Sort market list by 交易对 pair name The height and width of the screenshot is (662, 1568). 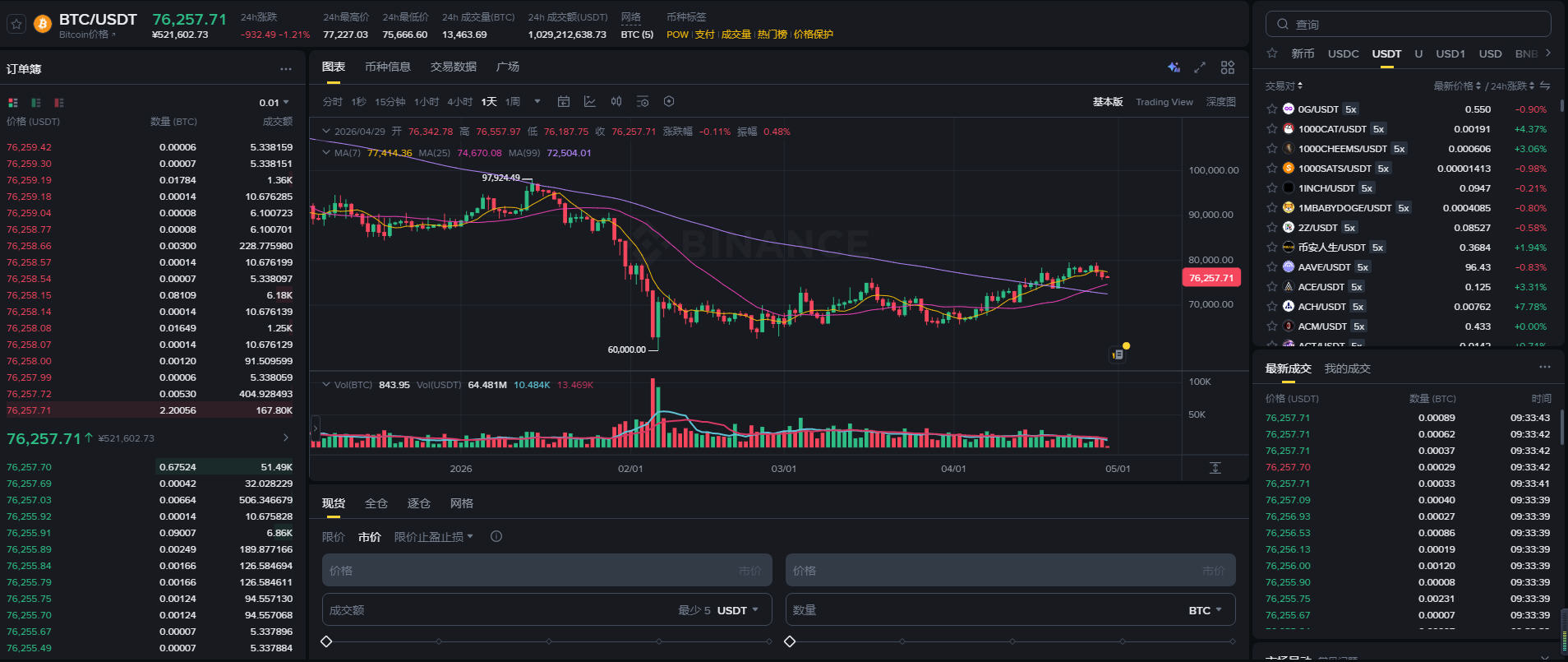[x=1284, y=86]
